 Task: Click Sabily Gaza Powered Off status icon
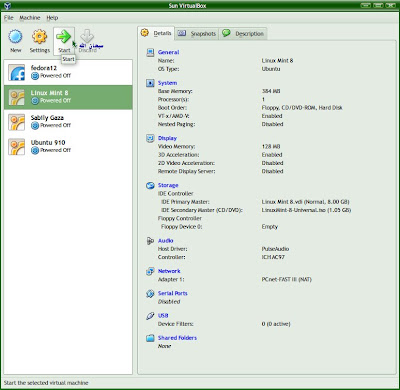click(35, 126)
